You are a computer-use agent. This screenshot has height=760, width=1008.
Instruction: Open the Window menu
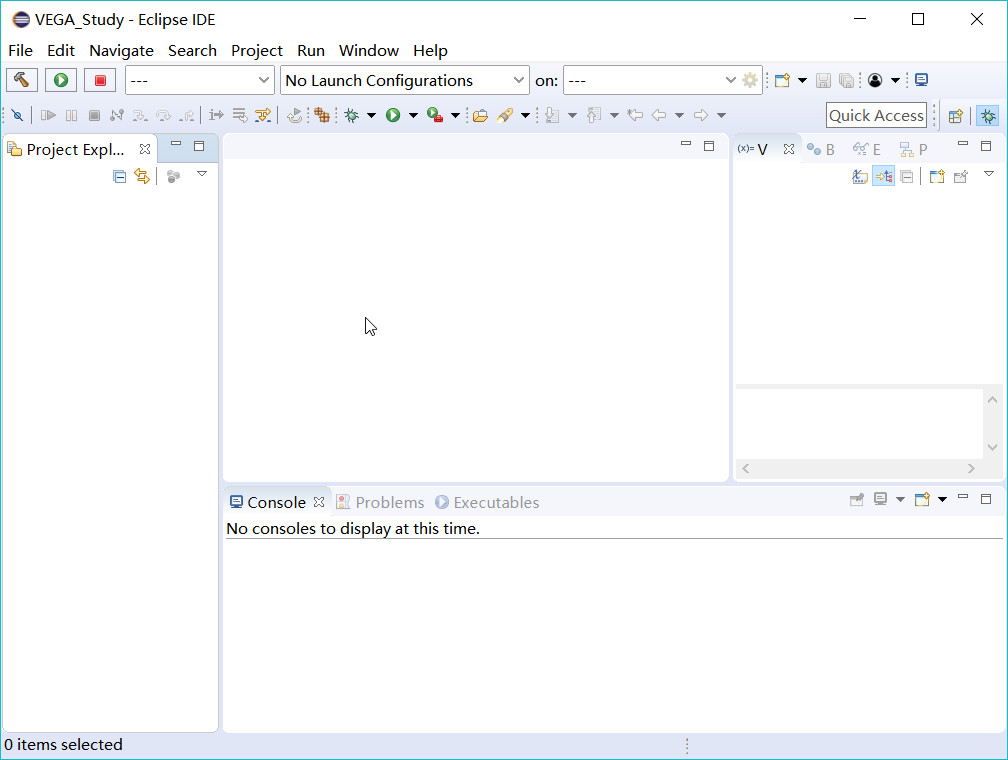369,51
